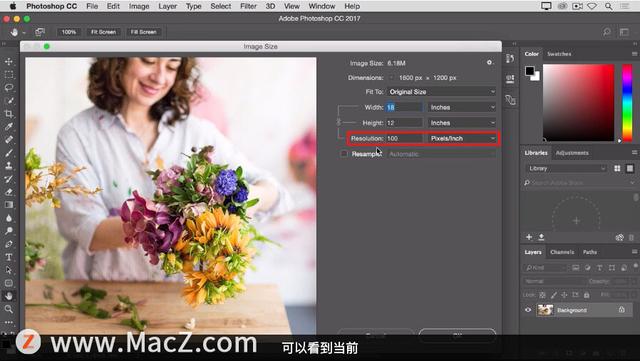Toggle the width-height constrain link icon
This screenshot has height=361, width=640.
click(x=338, y=122)
